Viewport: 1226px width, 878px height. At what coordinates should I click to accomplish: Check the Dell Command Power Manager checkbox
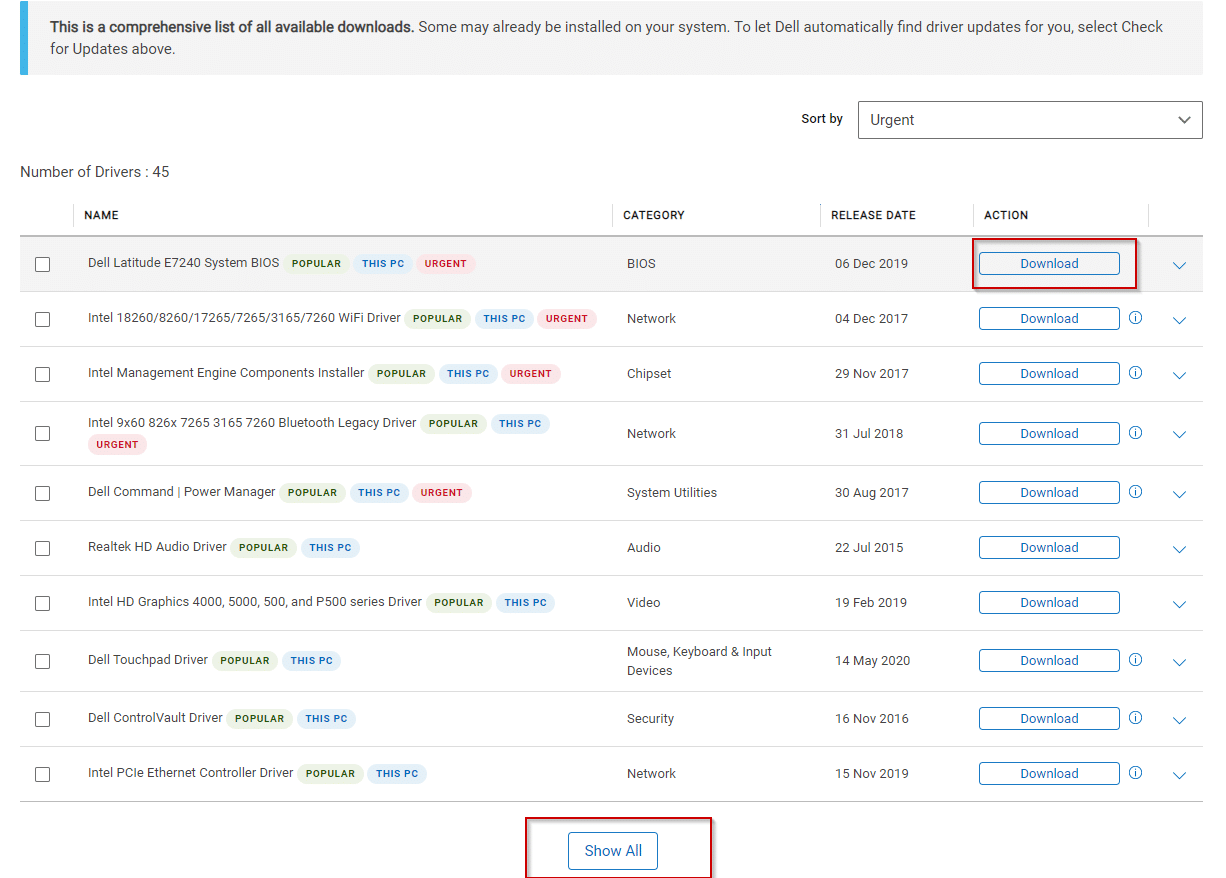(x=42, y=493)
